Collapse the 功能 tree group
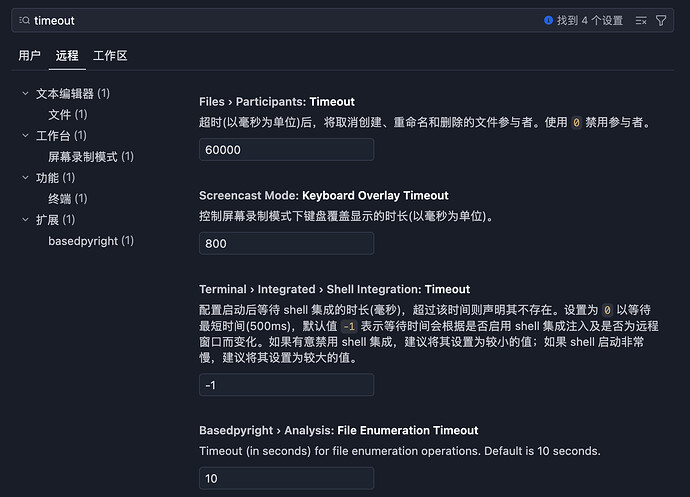 (25, 177)
